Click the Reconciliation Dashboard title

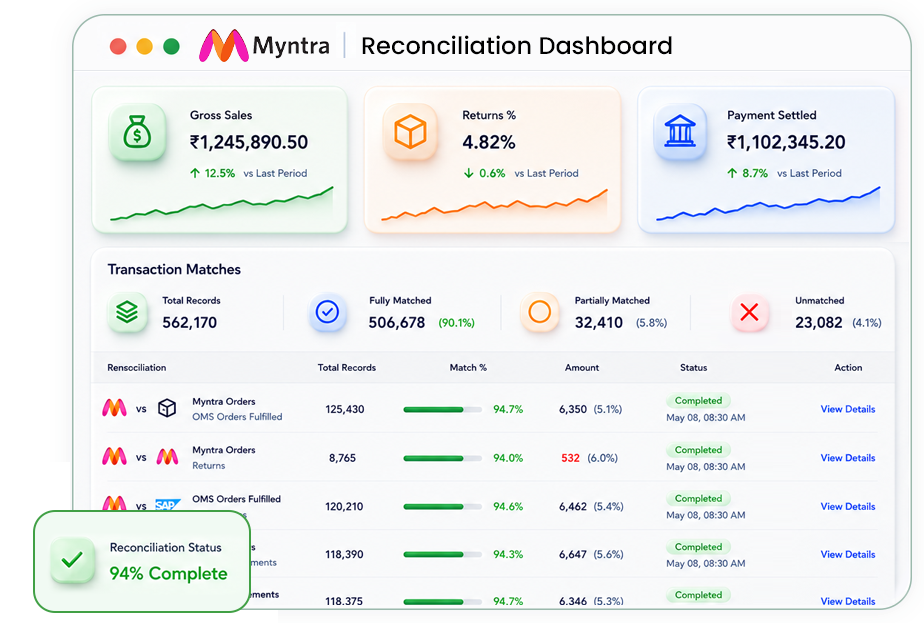tap(517, 45)
